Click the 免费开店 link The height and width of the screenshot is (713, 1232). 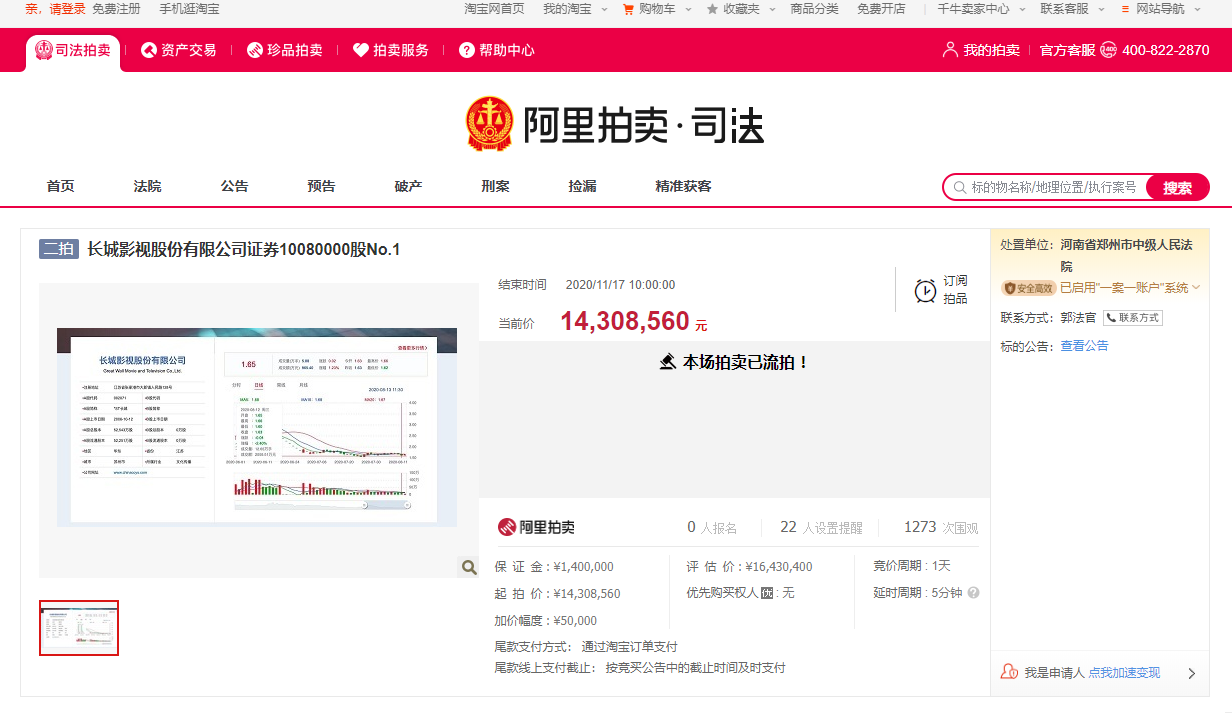(x=881, y=9)
